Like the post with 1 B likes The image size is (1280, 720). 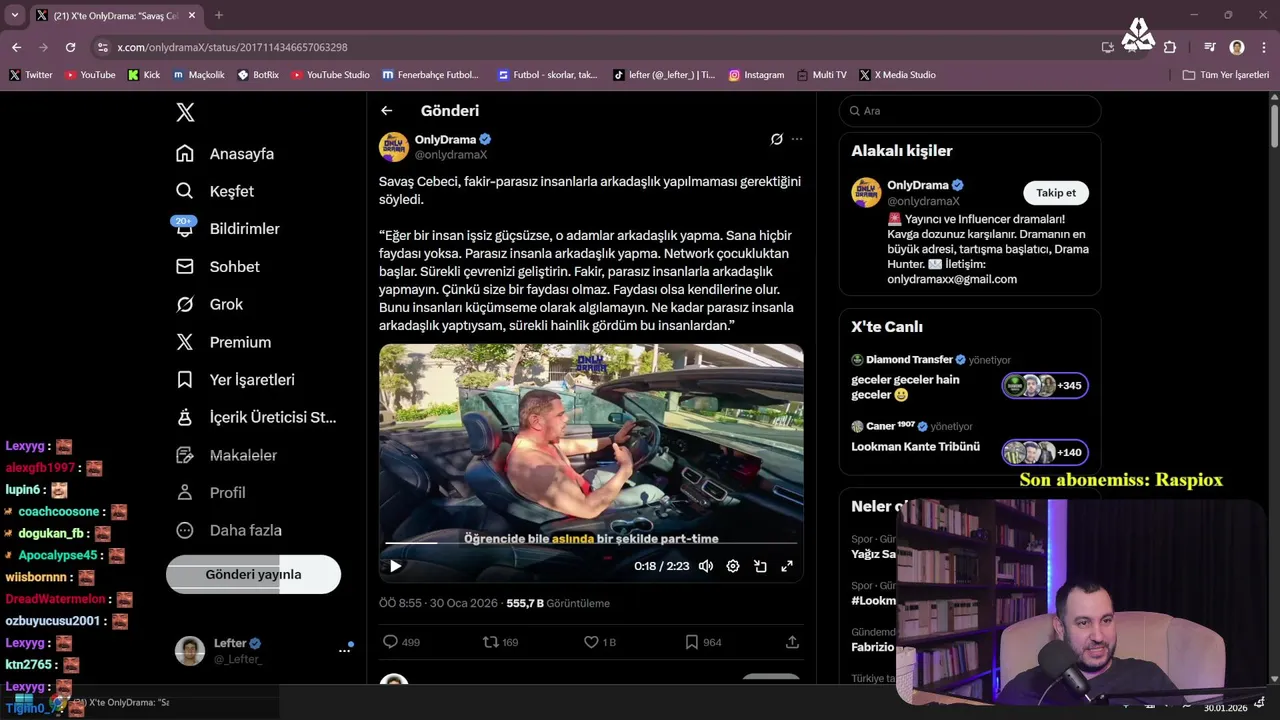click(x=591, y=642)
